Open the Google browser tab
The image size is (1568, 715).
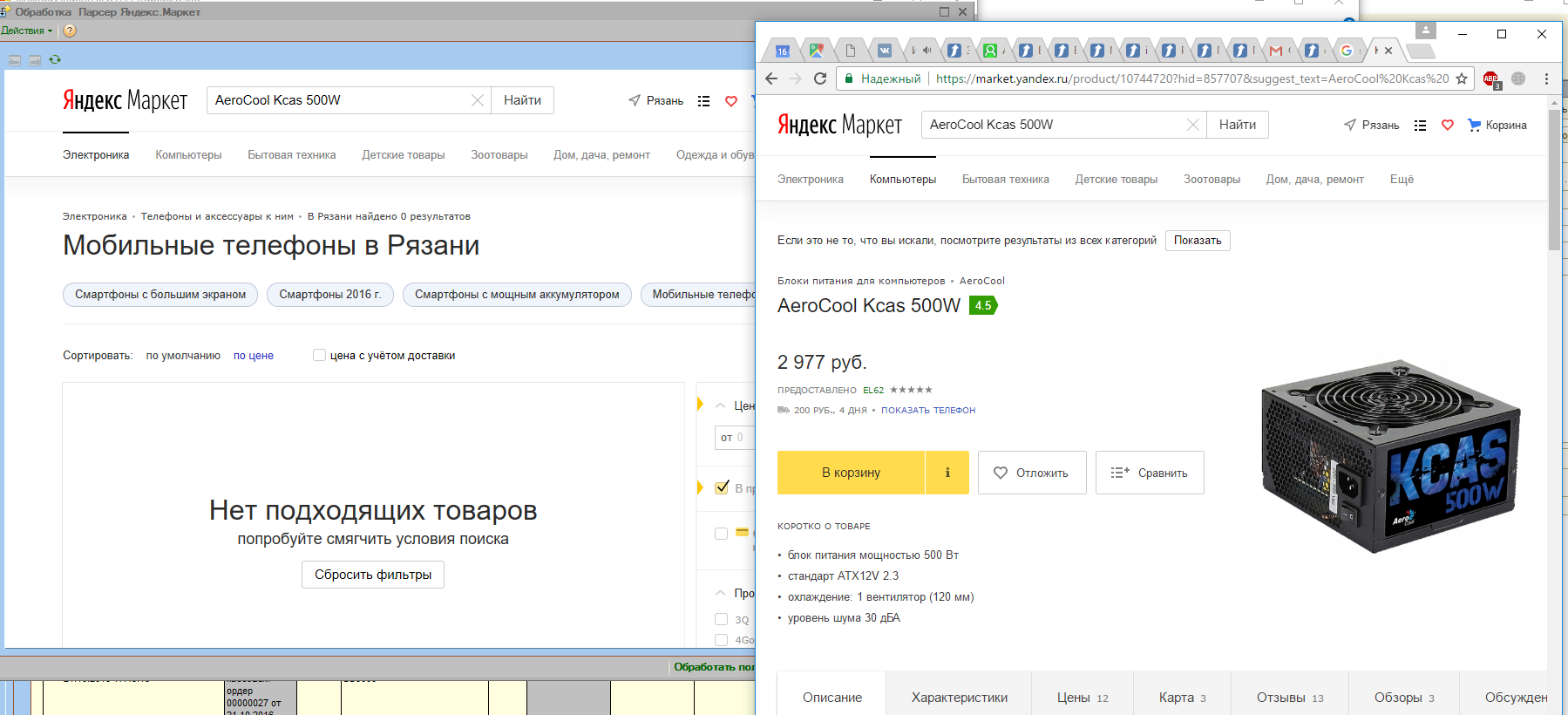(1347, 51)
